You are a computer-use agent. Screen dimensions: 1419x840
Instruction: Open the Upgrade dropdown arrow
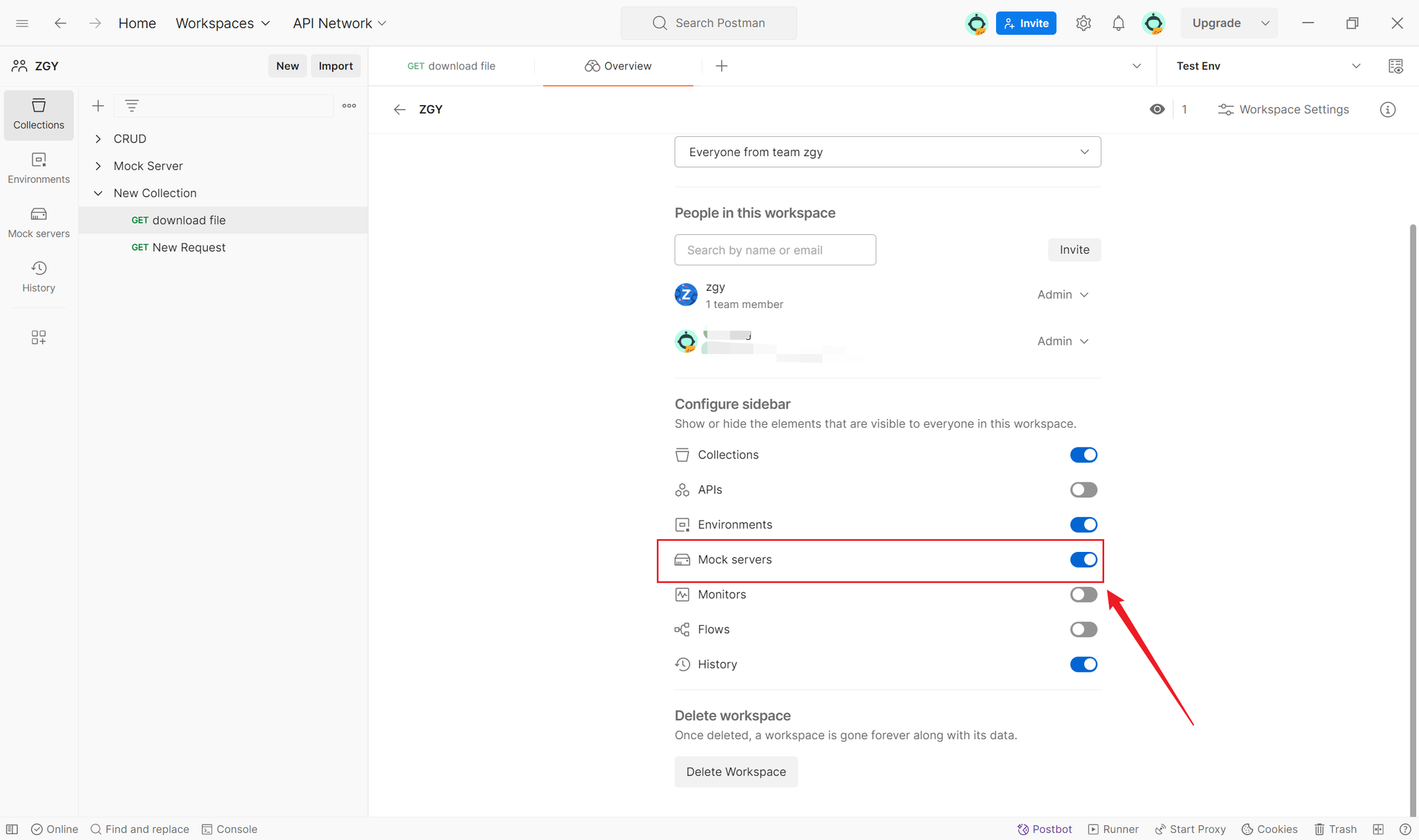click(x=1264, y=23)
